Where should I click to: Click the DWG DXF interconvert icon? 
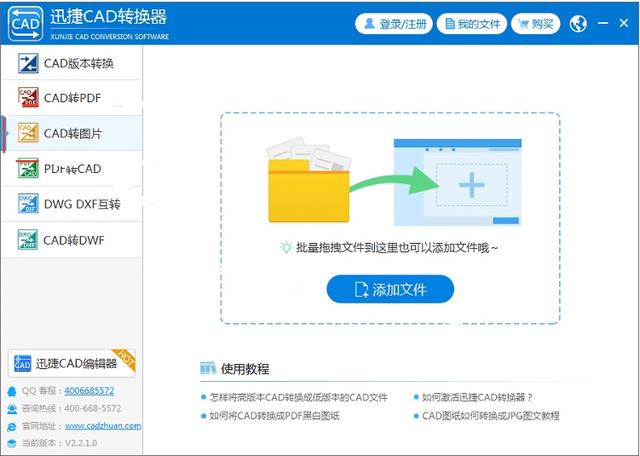point(28,204)
